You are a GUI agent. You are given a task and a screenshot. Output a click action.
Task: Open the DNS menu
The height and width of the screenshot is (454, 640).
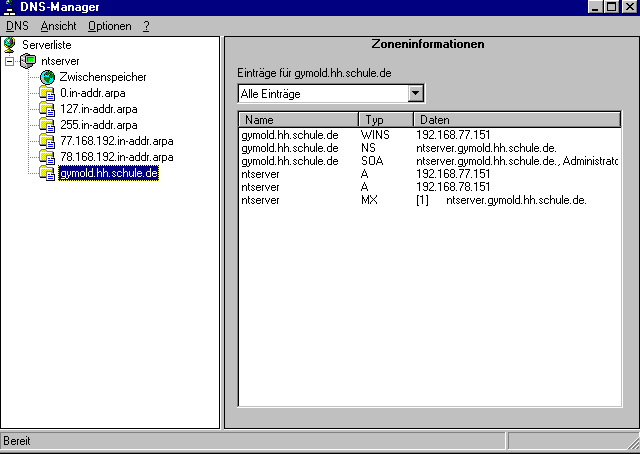[17, 26]
